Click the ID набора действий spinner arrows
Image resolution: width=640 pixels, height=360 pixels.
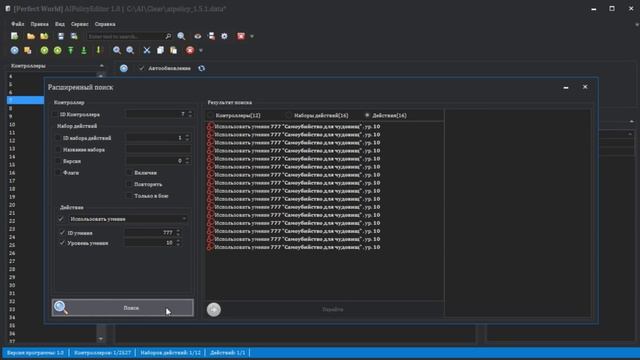187,138
